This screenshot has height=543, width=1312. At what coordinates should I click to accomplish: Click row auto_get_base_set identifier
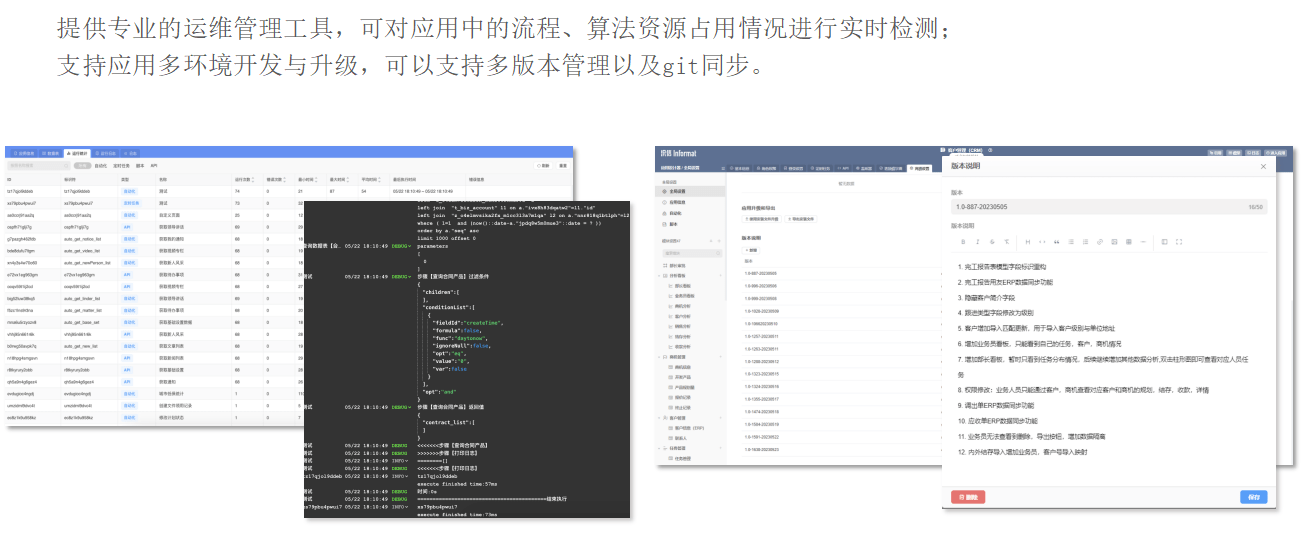point(81,322)
